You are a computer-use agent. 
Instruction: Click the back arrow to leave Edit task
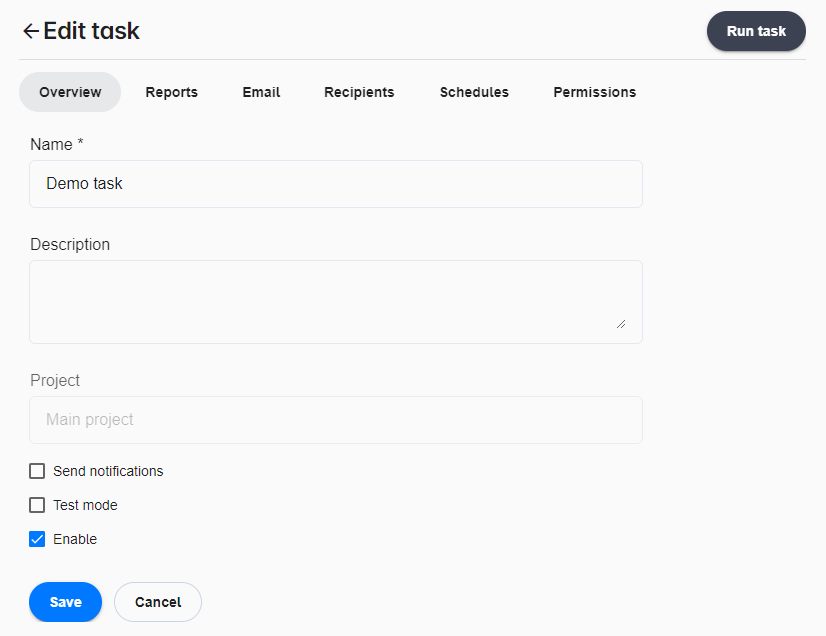pyautogui.click(x=30, y=31)
